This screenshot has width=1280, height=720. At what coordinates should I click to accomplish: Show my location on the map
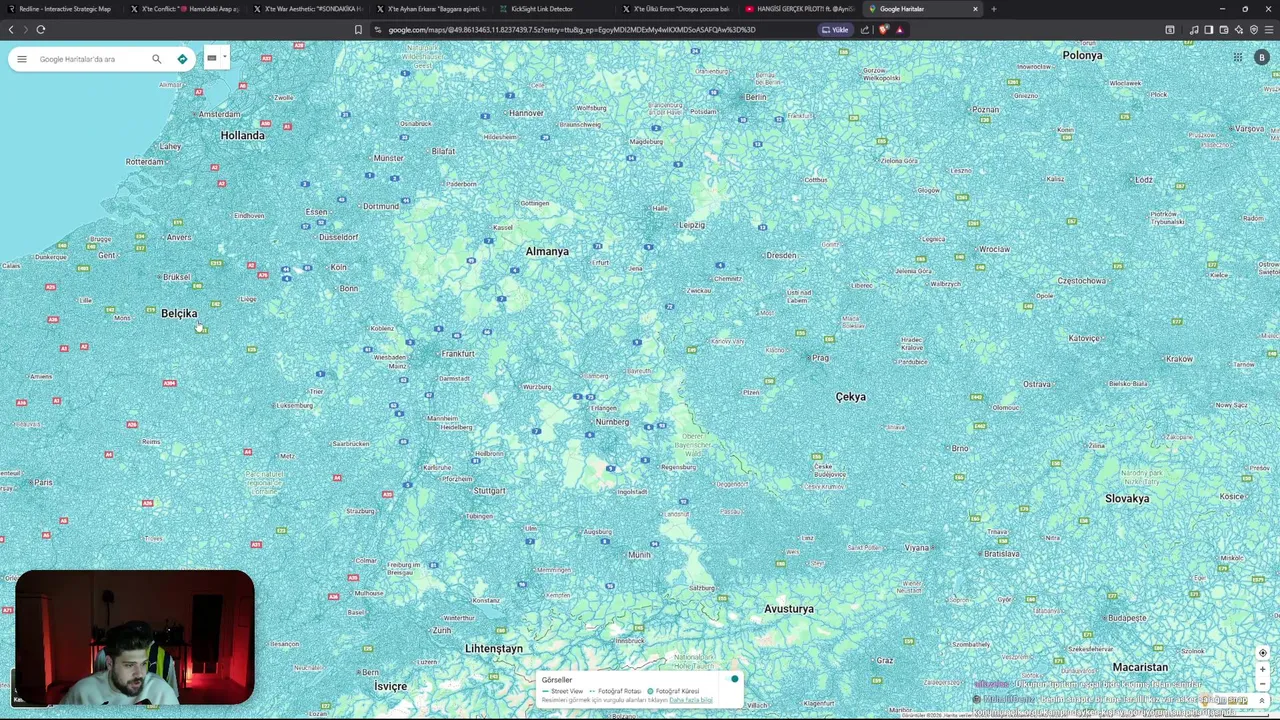coord(1262,653)
